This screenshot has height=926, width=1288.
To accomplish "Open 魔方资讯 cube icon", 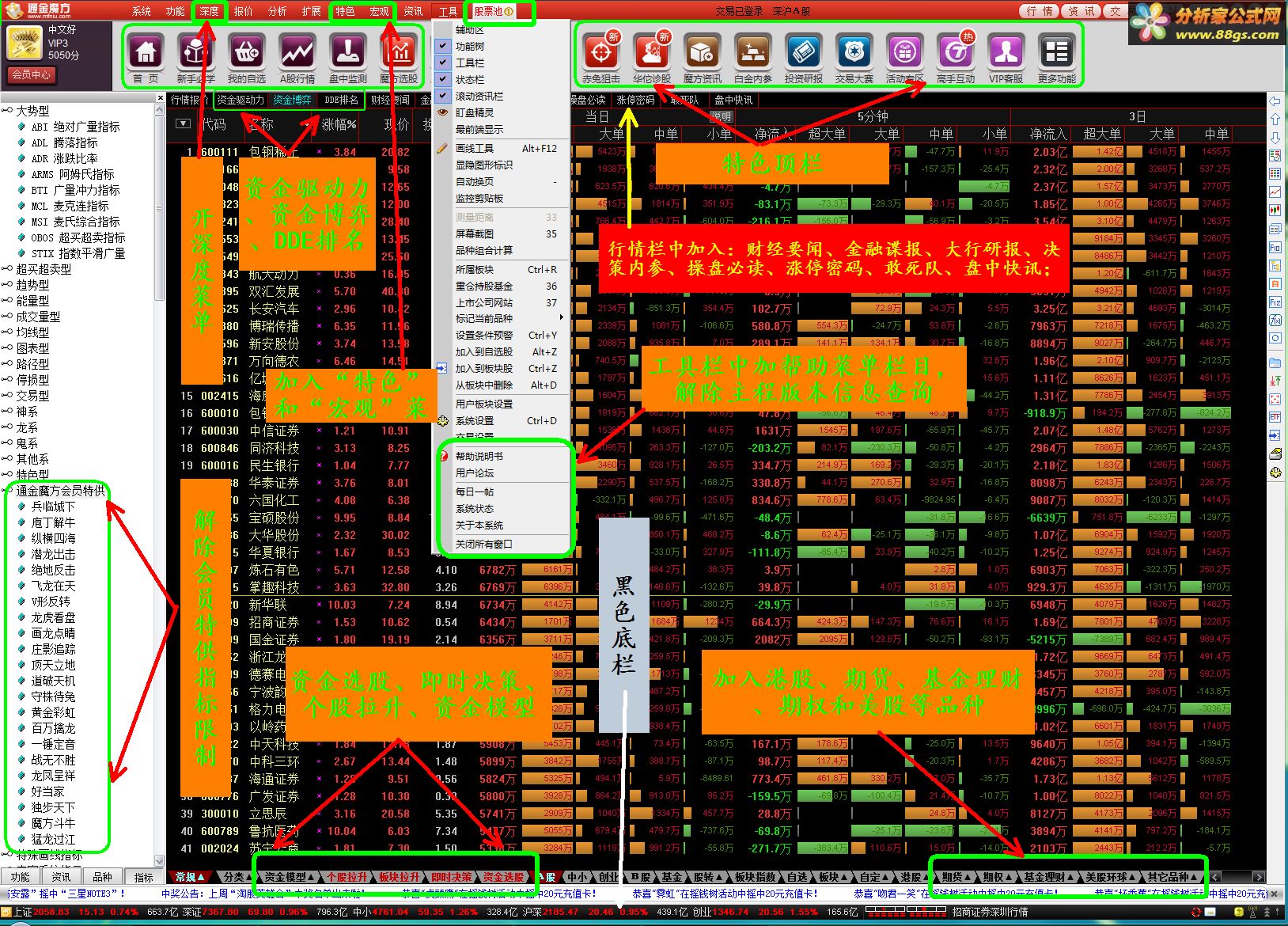I will tap(702, 53).
